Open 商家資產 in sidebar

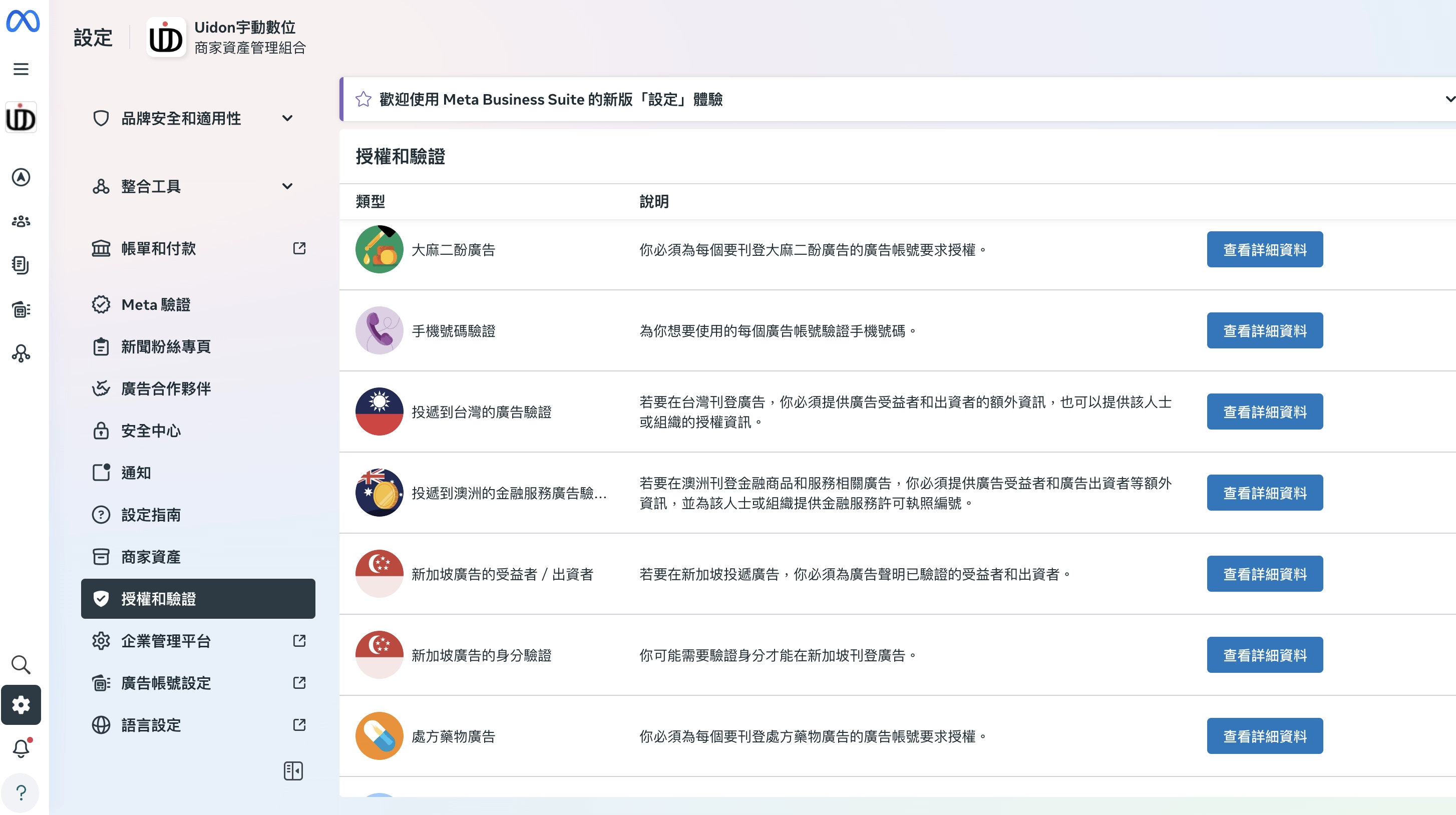(x=198, y=557)
